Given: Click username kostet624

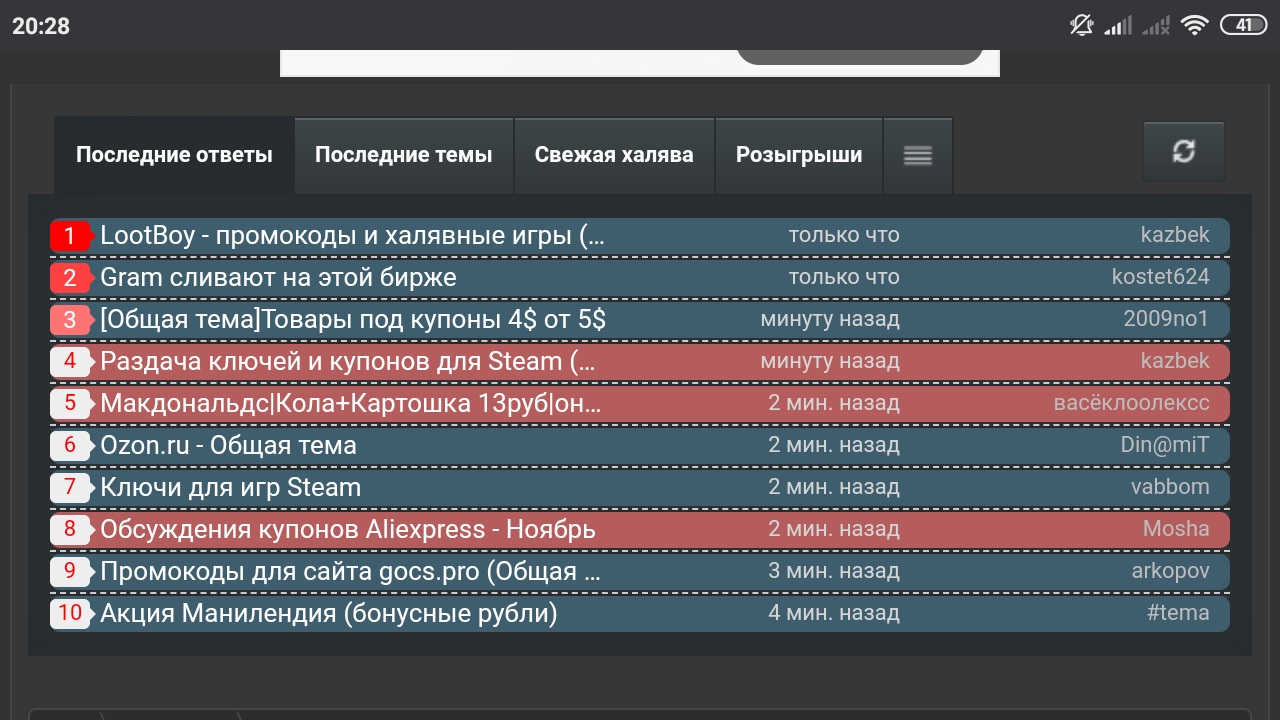Looking at the screenshot, I should tap(1161, 277).
